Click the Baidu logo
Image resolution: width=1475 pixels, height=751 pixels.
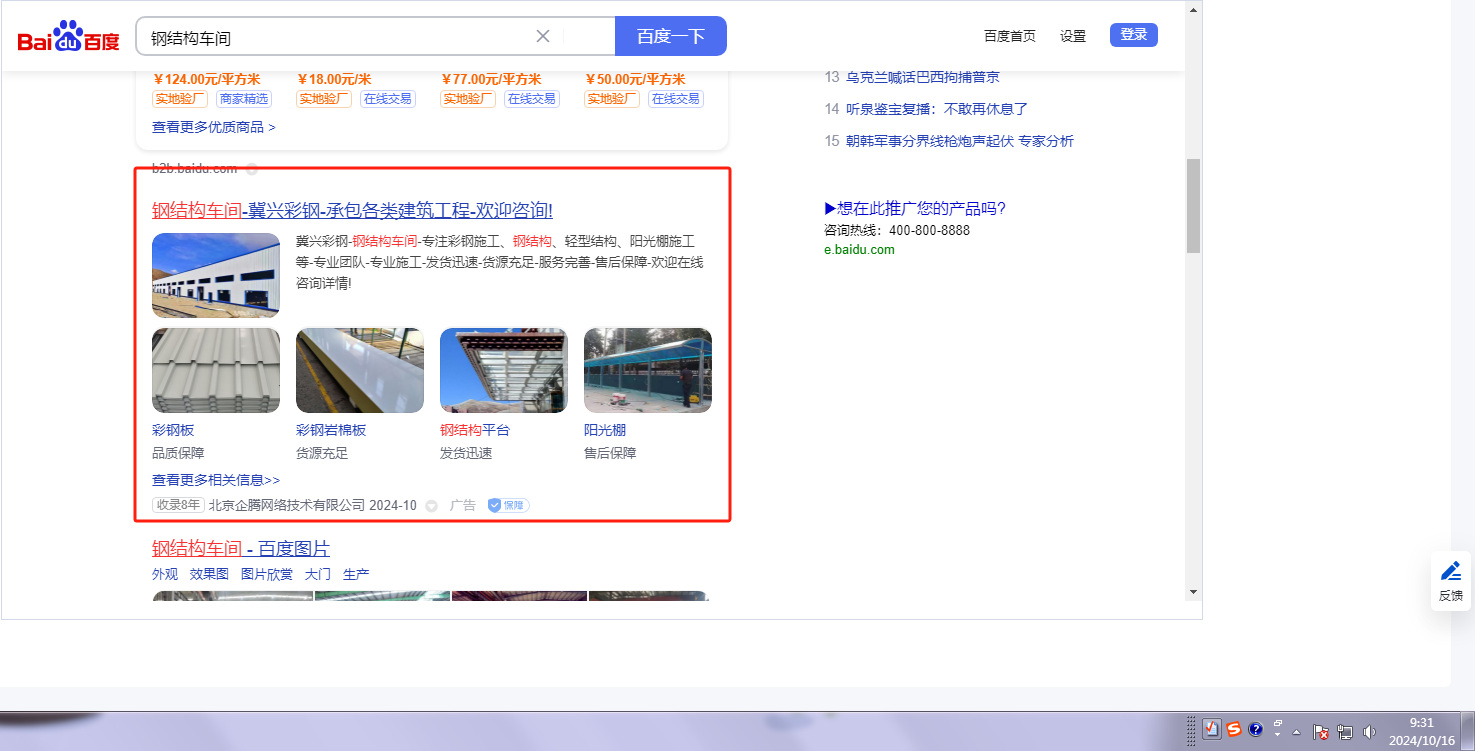(68, 38)
